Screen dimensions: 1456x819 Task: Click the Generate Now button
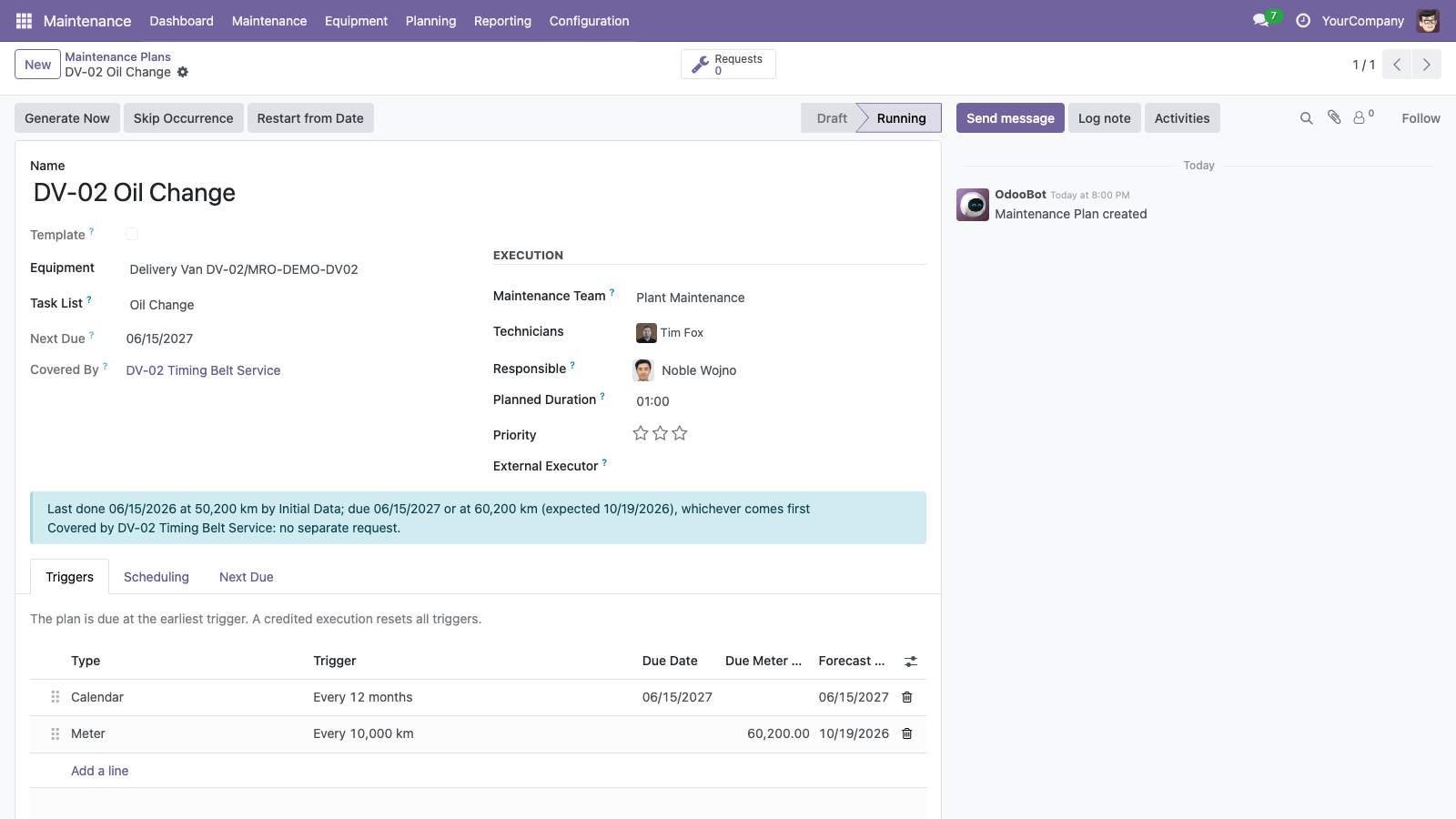point(67,118)
